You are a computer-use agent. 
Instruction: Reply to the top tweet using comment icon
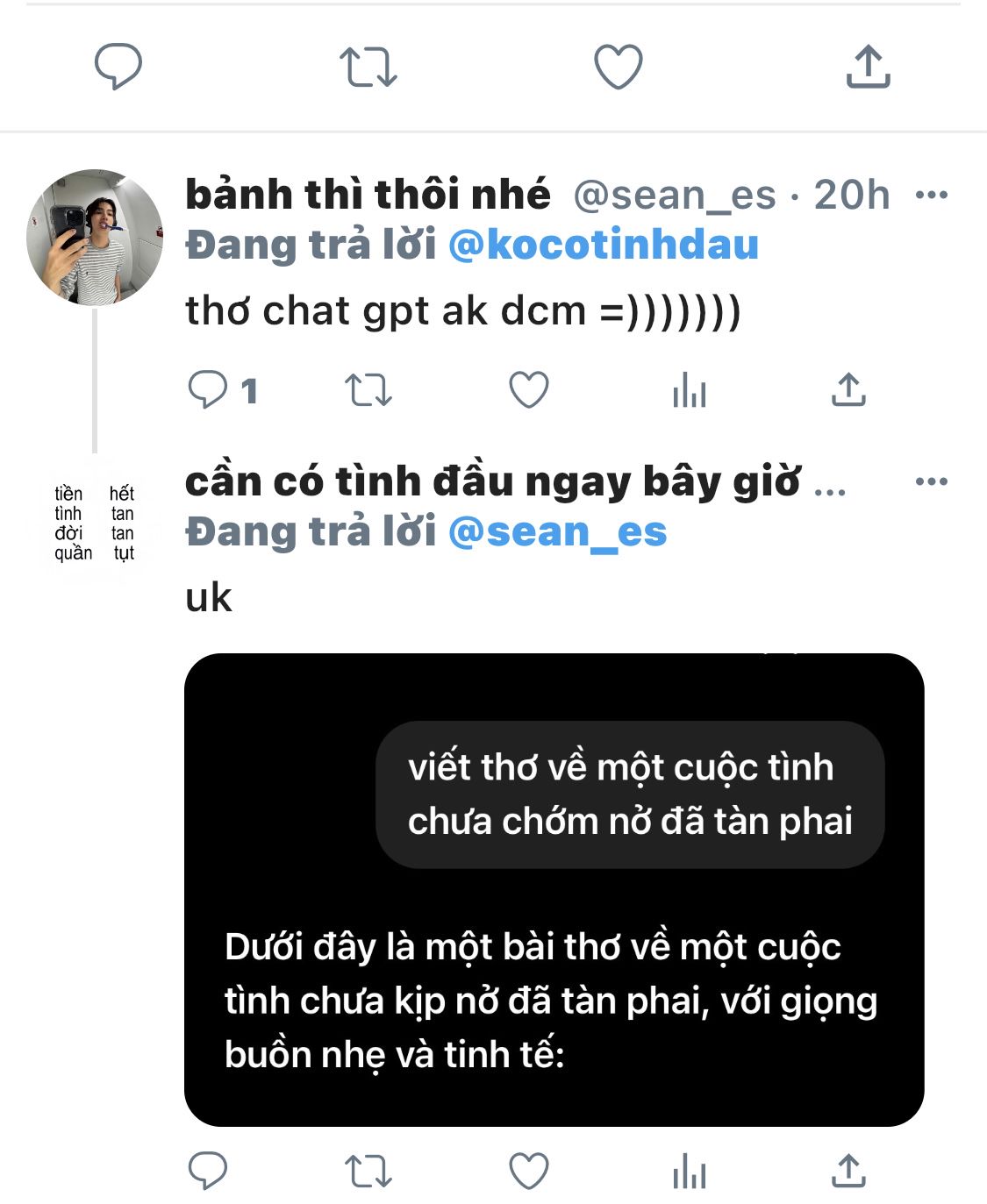(118, 68)
